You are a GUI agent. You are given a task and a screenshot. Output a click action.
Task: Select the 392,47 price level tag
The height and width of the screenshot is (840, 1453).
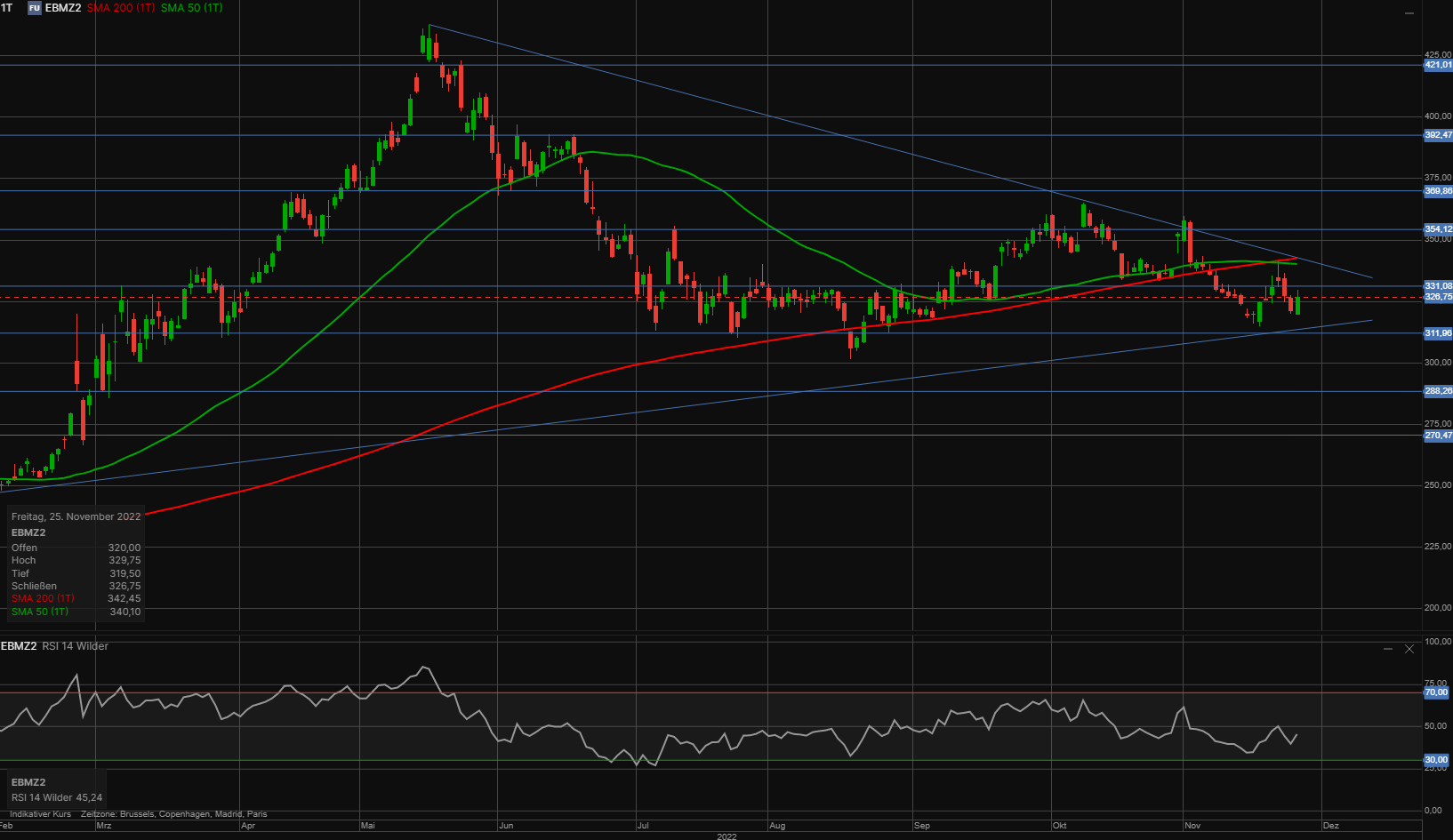pos(1438,135)
